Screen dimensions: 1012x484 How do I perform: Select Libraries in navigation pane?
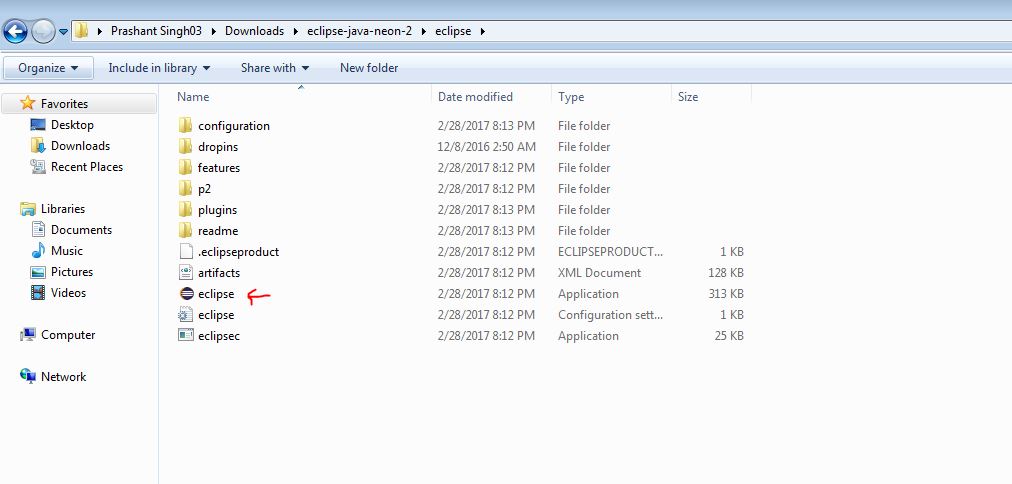tap(63, 208)
